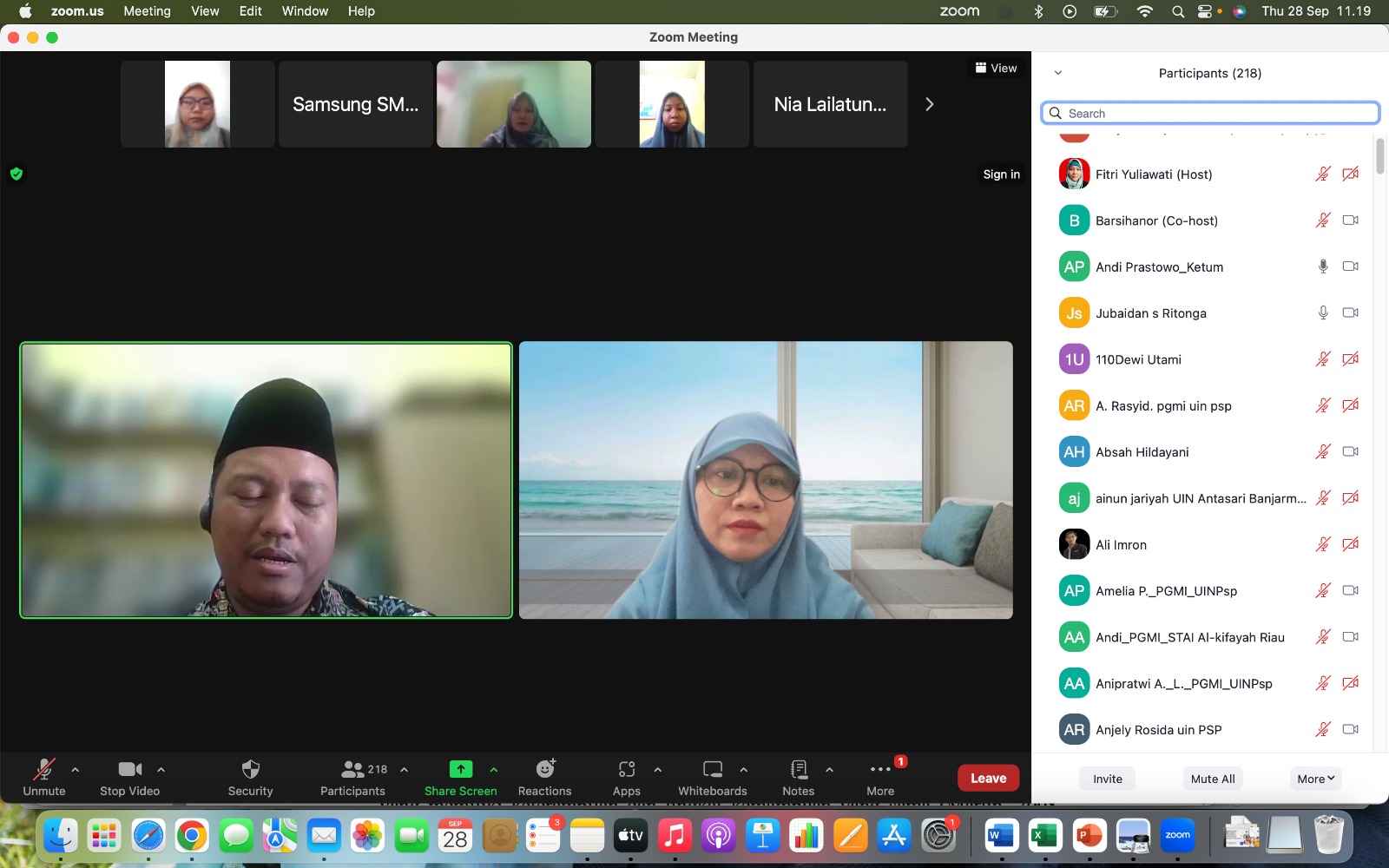Click the red Leave button
Image resolution: width=1389 pixels, height=868 pixels.
point(988,778)
